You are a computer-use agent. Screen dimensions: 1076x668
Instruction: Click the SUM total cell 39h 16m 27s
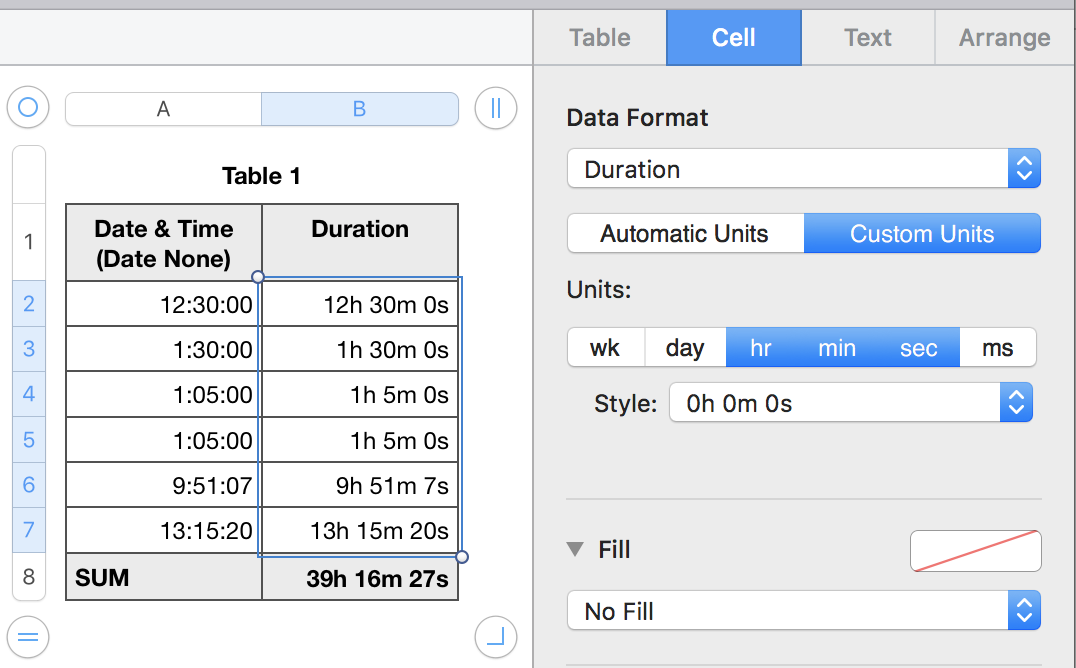[x=360, y=578]
